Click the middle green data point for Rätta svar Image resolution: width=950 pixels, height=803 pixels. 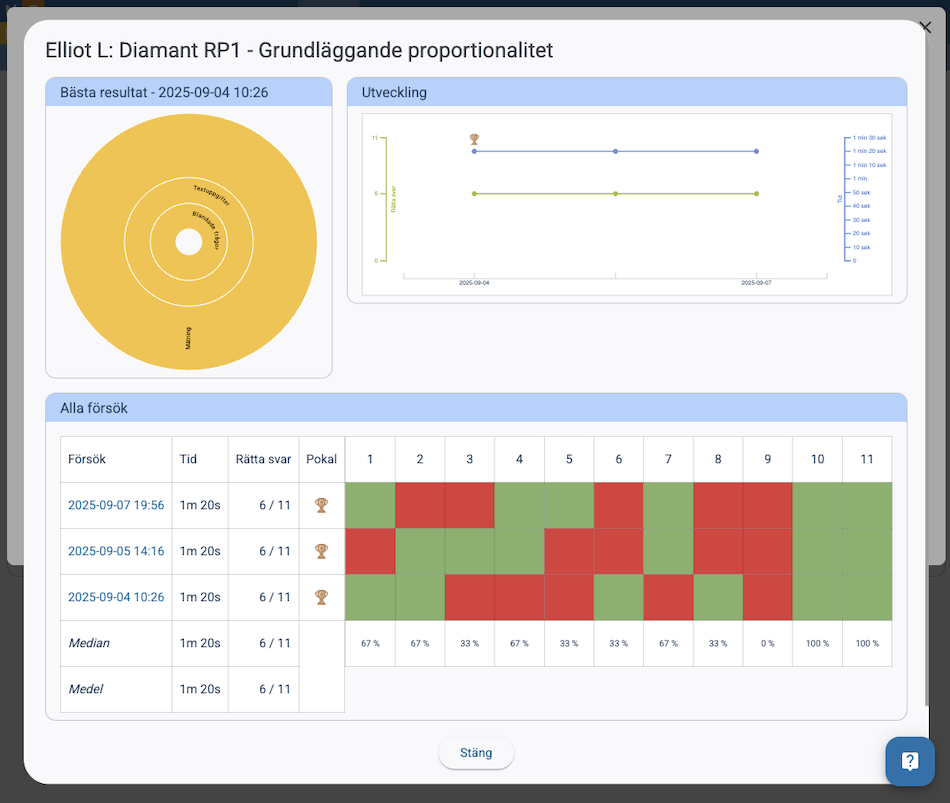point(615,194)
